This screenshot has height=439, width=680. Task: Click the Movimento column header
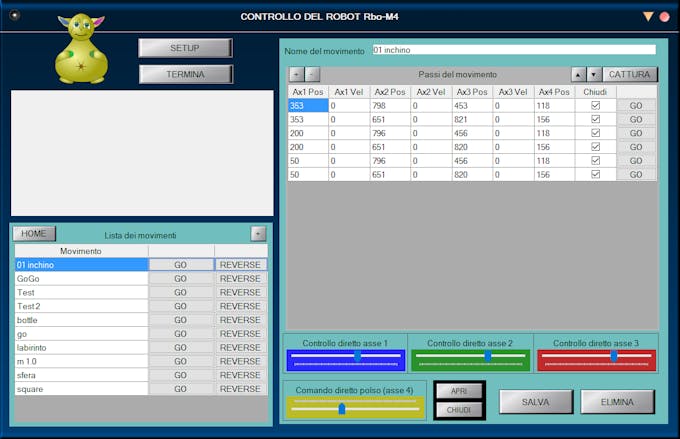(82, 251)
